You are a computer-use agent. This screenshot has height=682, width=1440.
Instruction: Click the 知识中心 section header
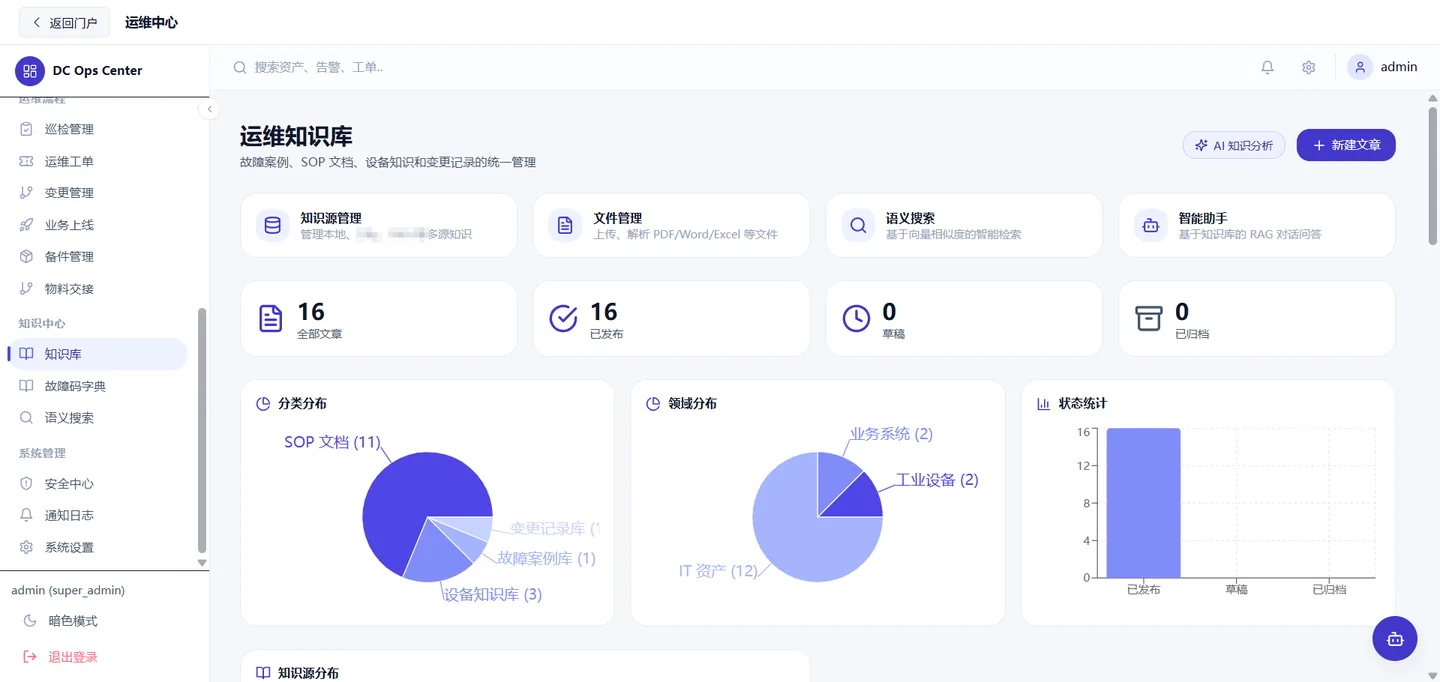click(42, 323)
